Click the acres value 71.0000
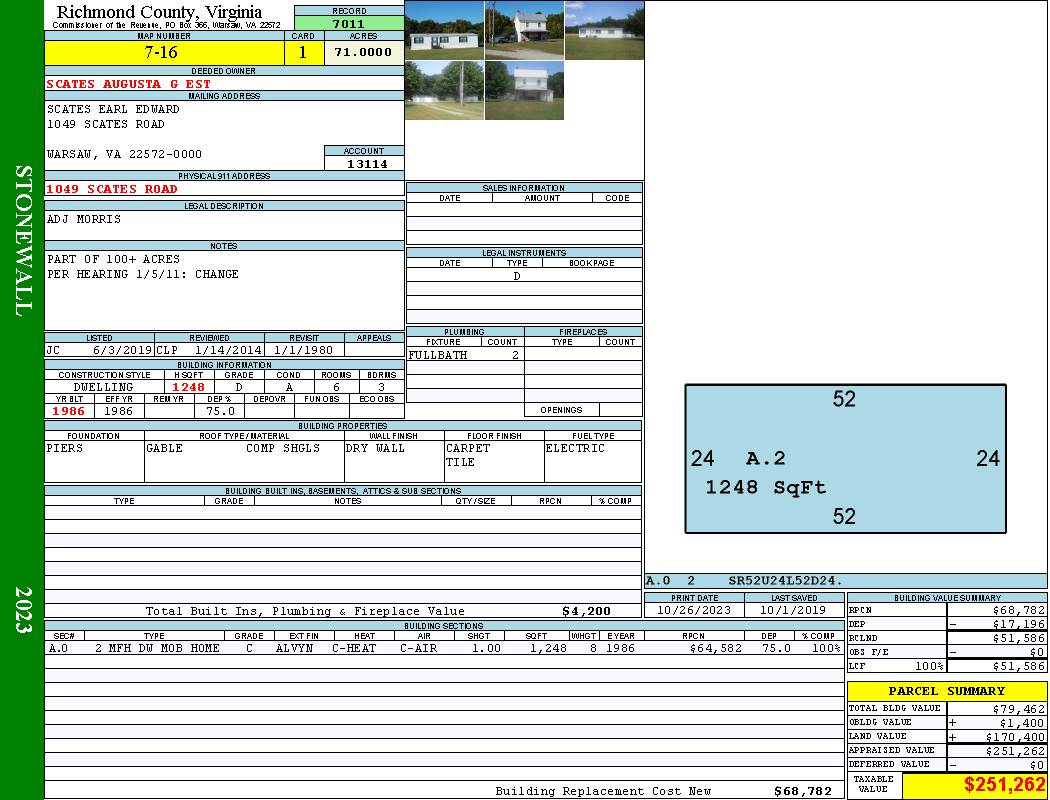 [x=363, y=52]
